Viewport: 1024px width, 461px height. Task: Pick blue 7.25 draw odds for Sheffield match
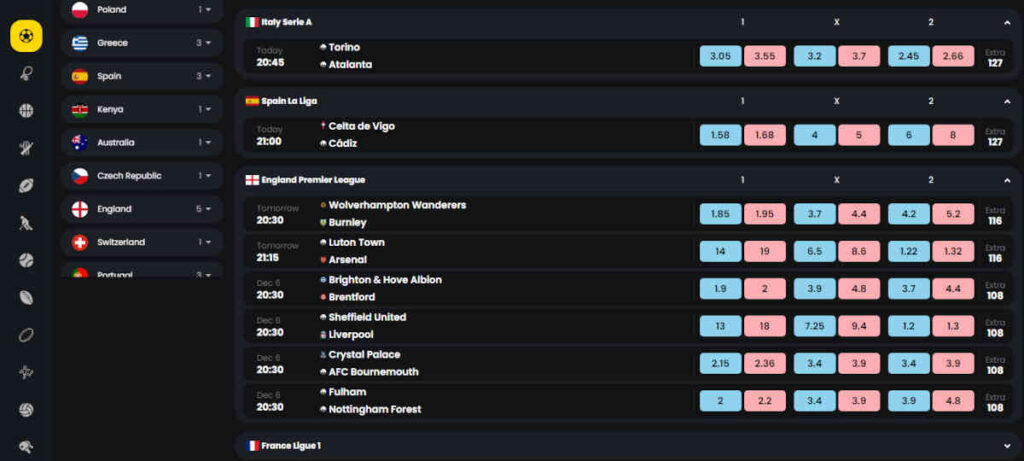[814, 326]
